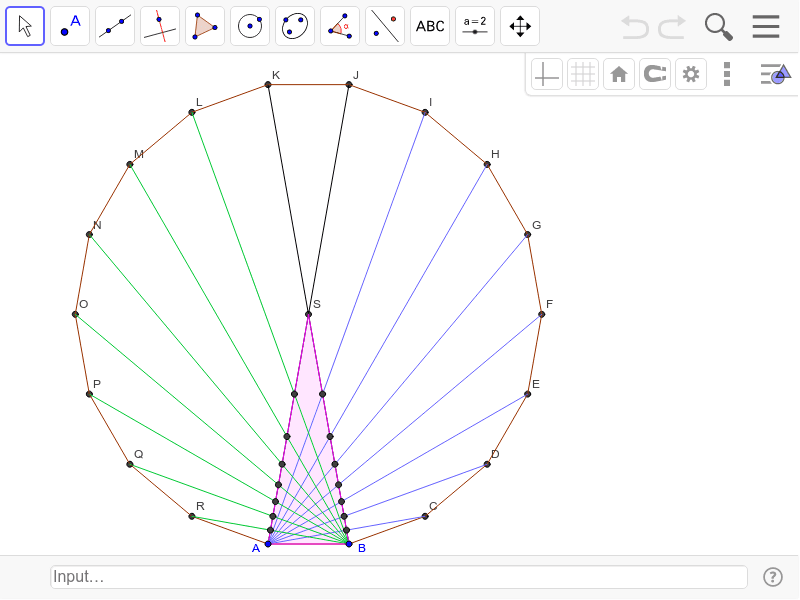Screen dimensions: 800x600
Task: Click the Zoom/Search magnifier
Action: pyautogui.click(x=718, y=27)
